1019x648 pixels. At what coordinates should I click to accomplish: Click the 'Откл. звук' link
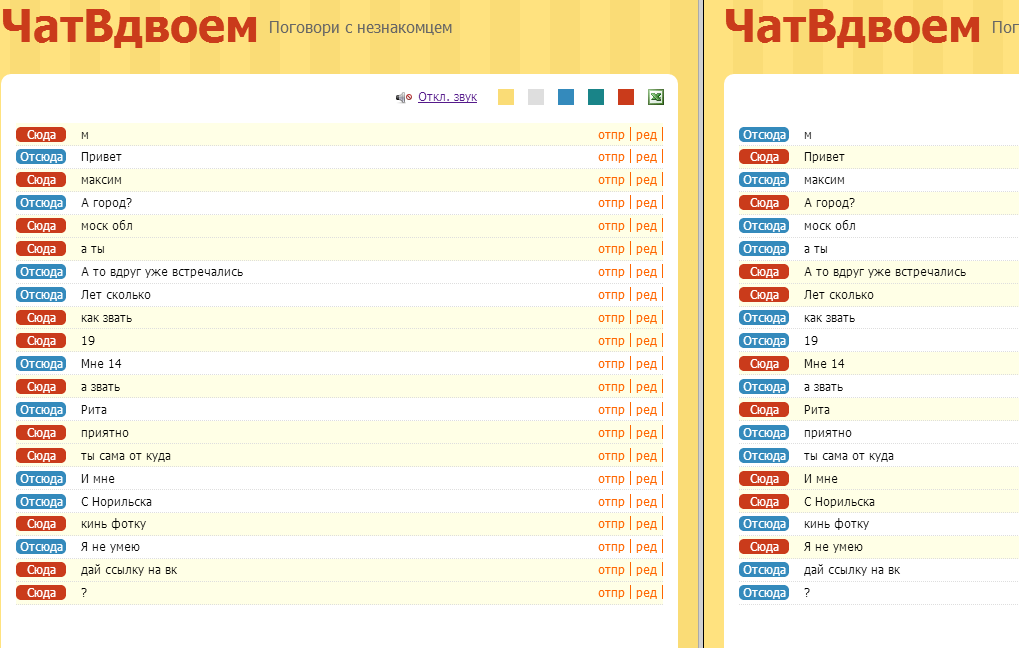pyautogui.click(x=447, y=97)
